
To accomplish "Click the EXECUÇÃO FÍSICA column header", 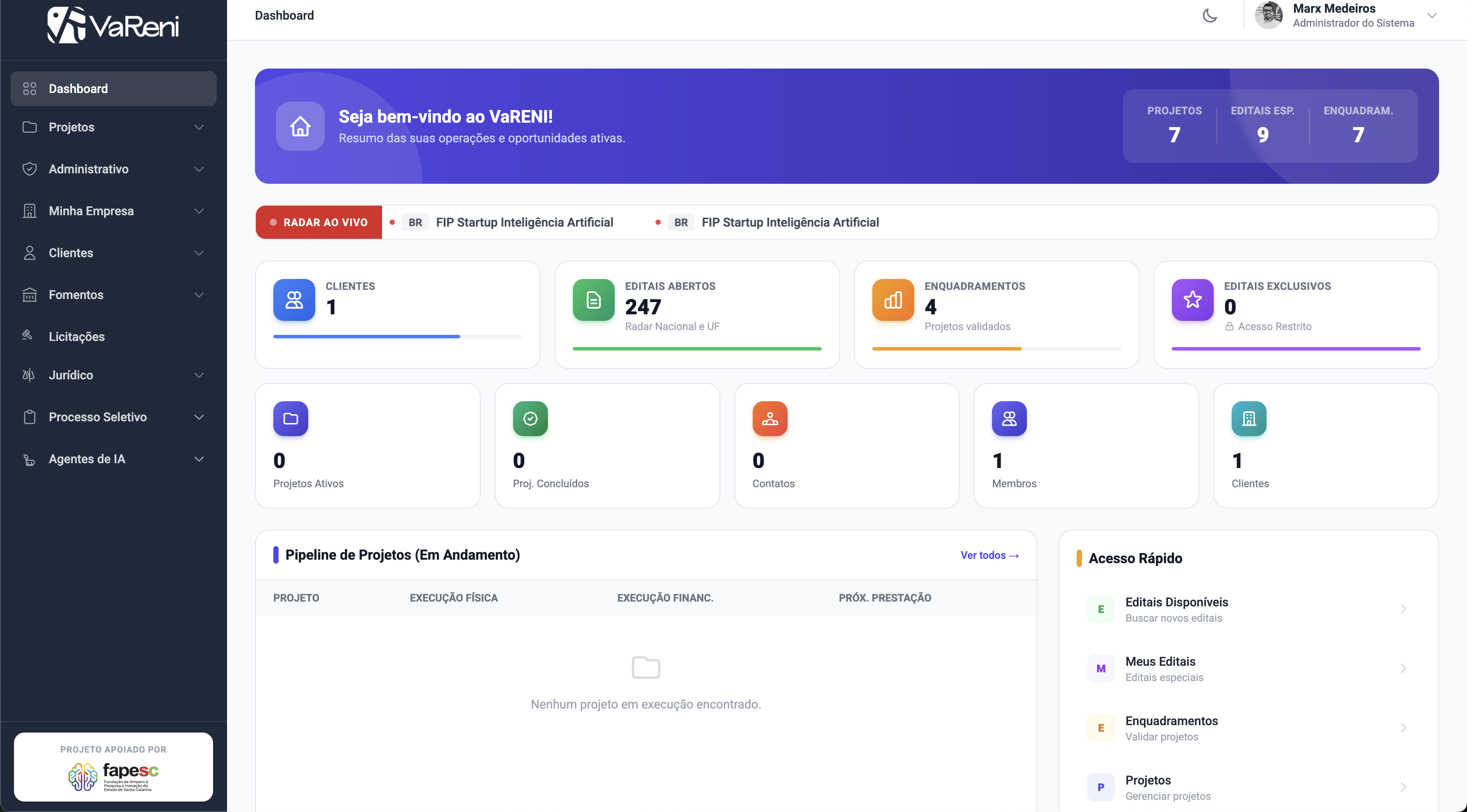I will click(x=454, y=598).
